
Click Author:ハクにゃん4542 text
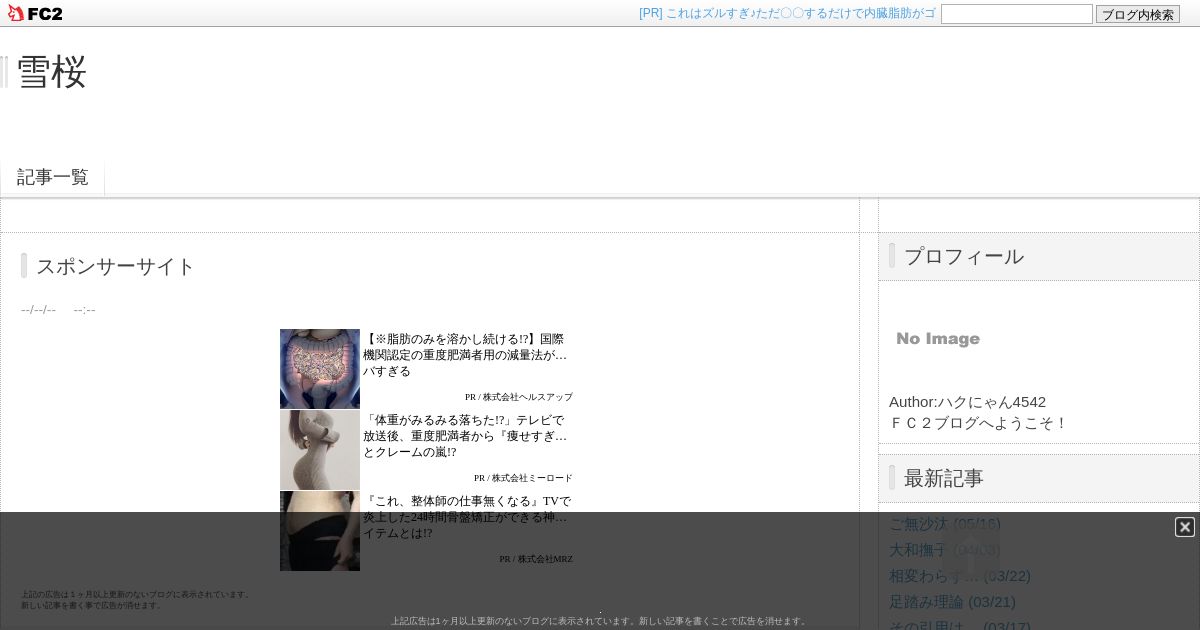[x=967, y=401]
